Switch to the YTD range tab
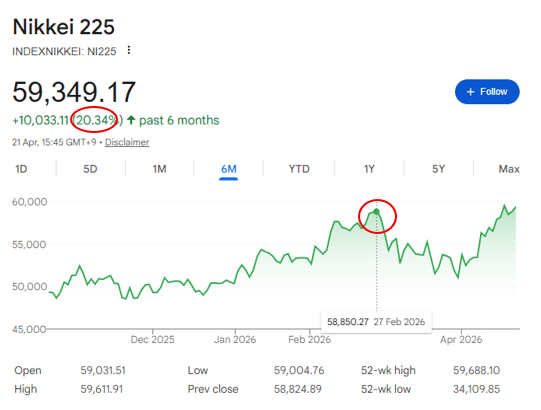This screenshot has width=541, height=410. [x=299, y=169]
